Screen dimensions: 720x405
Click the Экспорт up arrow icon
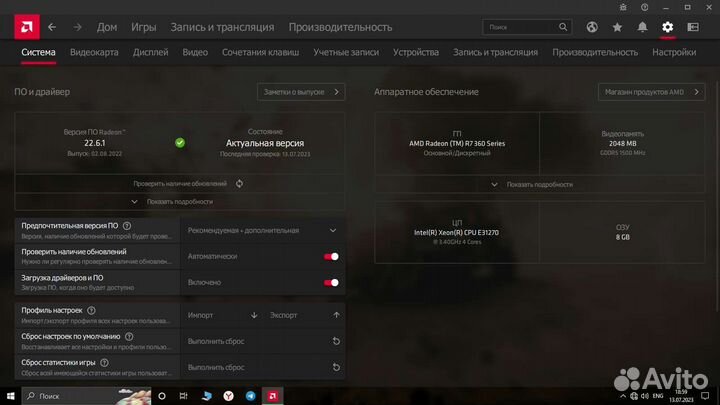(336, 315)
